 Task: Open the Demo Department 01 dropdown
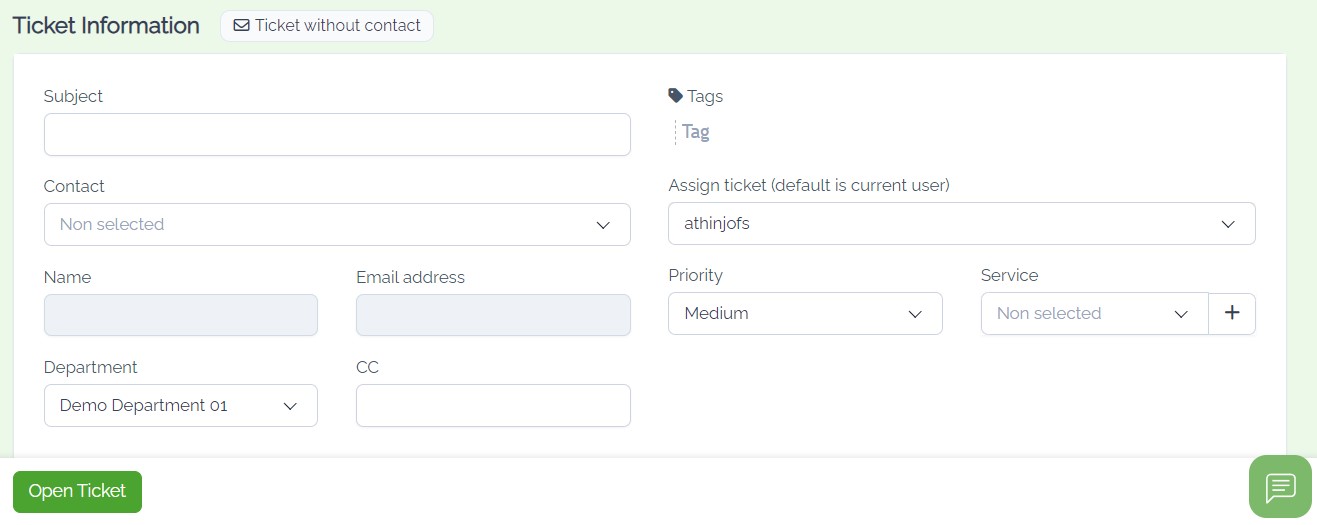tap(181, 405)
